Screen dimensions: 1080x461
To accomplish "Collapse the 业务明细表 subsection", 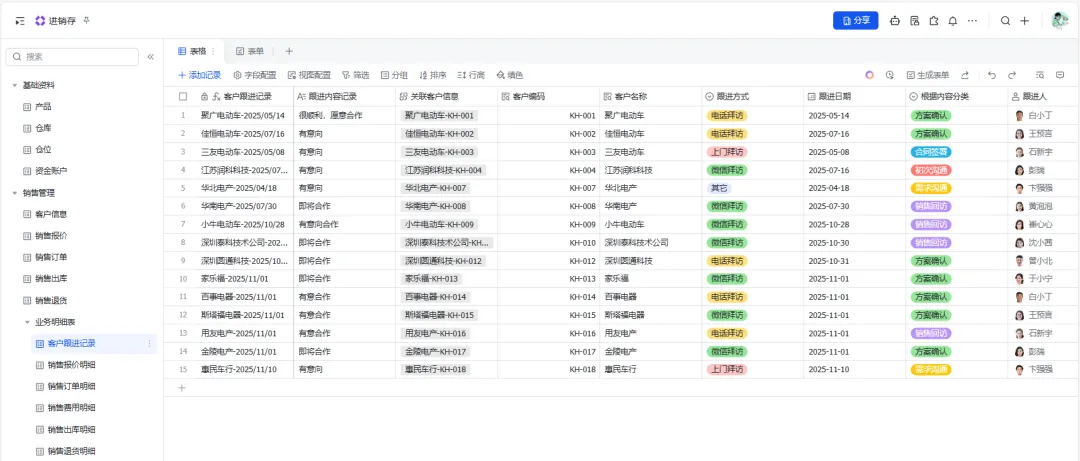I will click(x=27, y=322).
